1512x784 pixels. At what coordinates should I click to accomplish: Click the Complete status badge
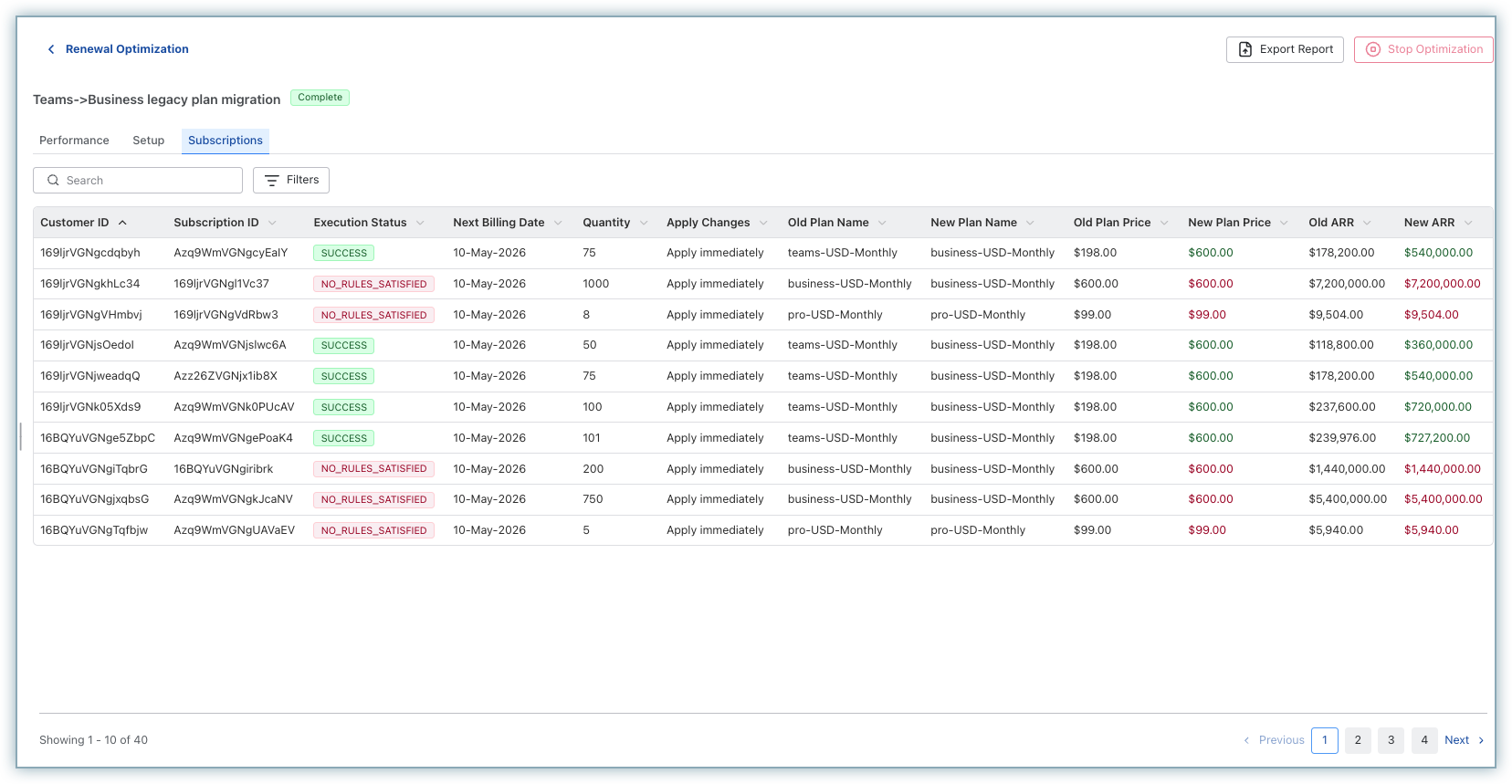(x=320, y=98)
